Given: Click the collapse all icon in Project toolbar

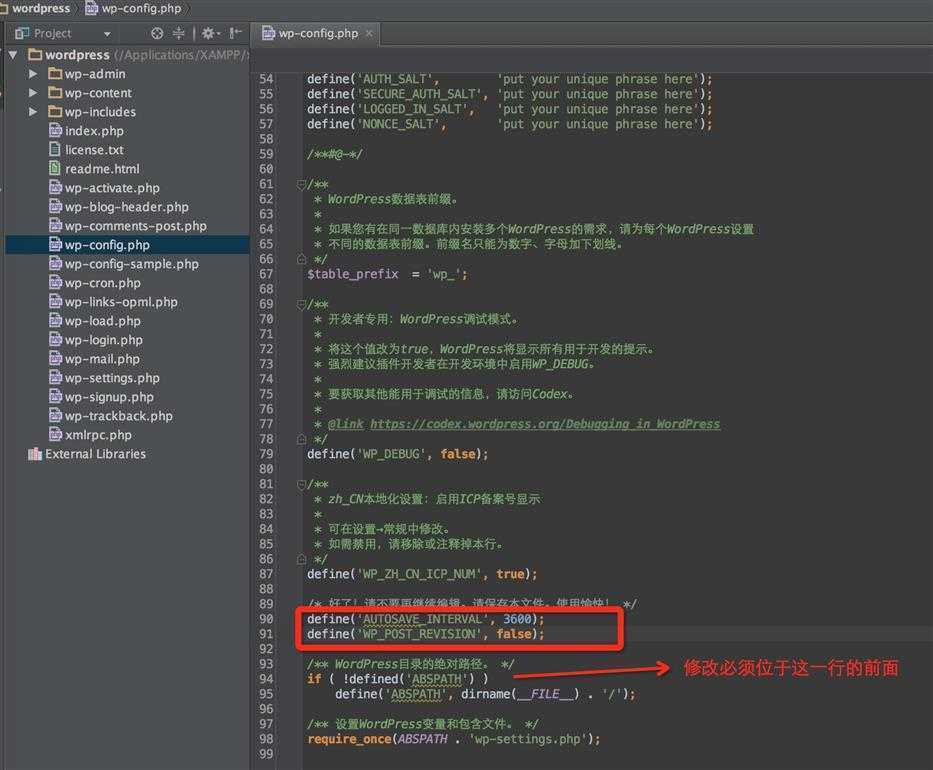Looking at the screenshot, I should coord(179,33).
